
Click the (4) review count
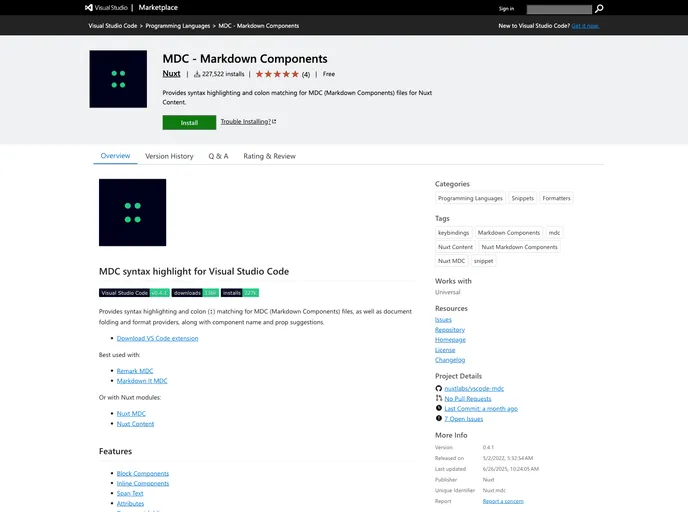point(306,74)
